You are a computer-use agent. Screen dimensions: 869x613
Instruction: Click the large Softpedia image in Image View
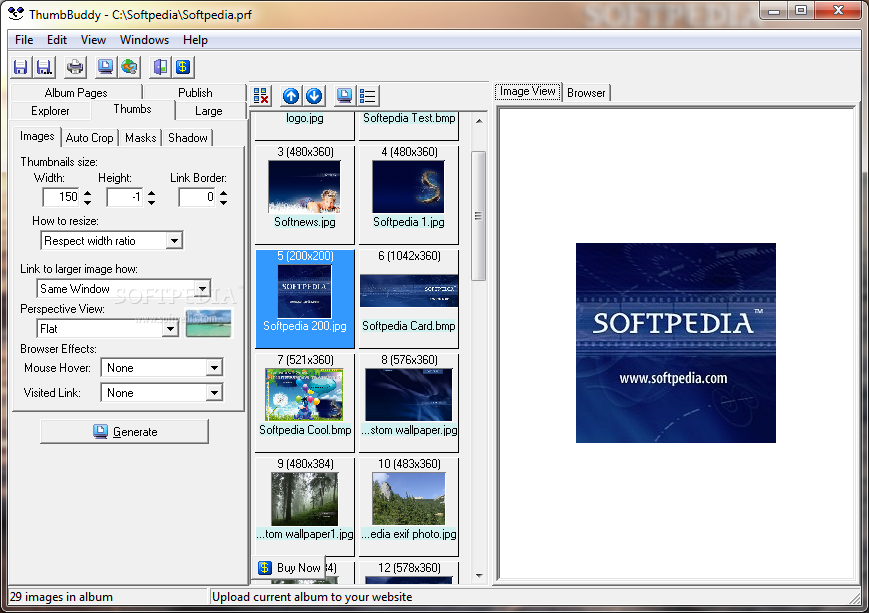[x=676, y=343]
